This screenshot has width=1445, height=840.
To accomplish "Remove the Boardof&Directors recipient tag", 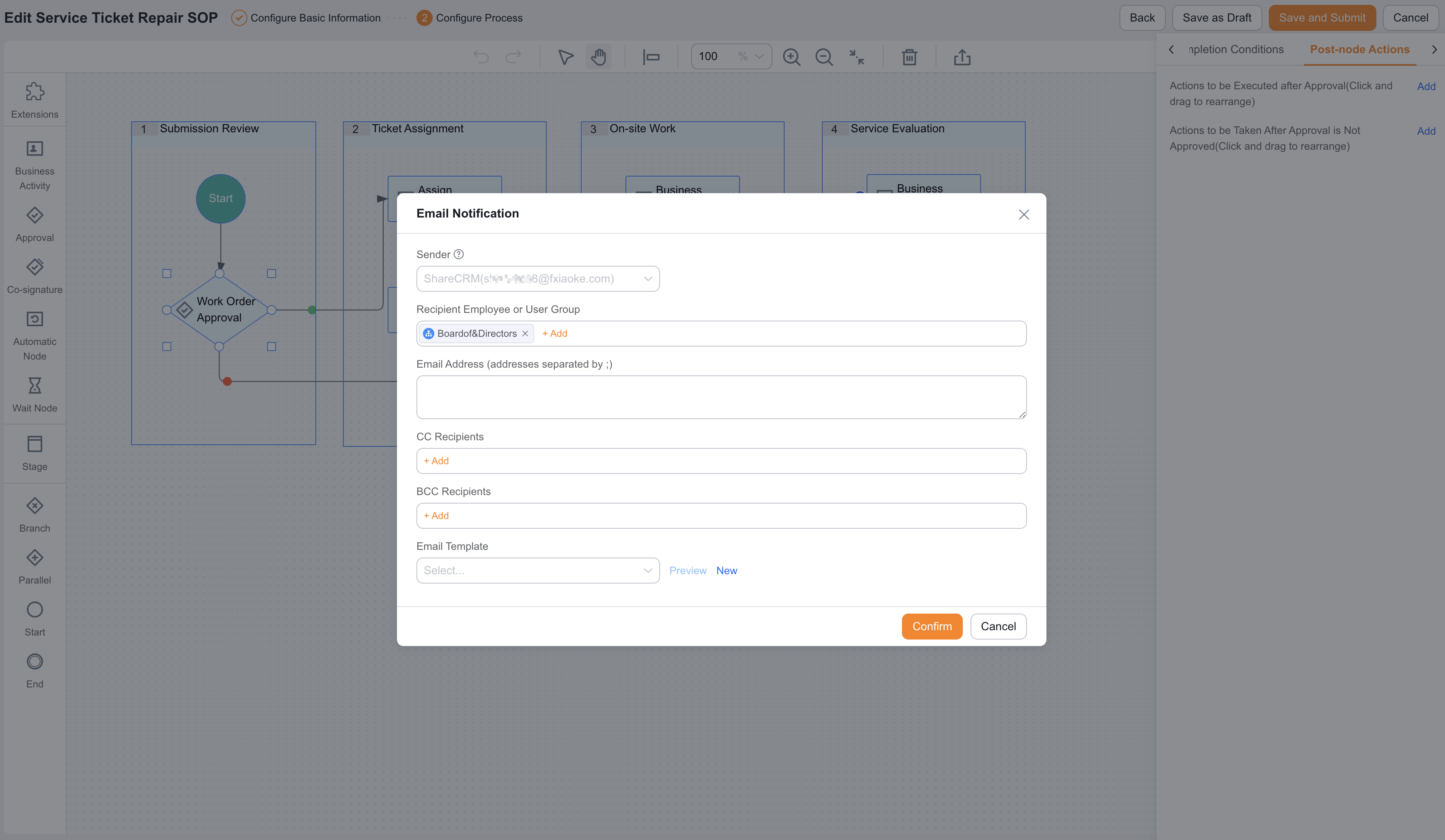I will tap(525, 334).
